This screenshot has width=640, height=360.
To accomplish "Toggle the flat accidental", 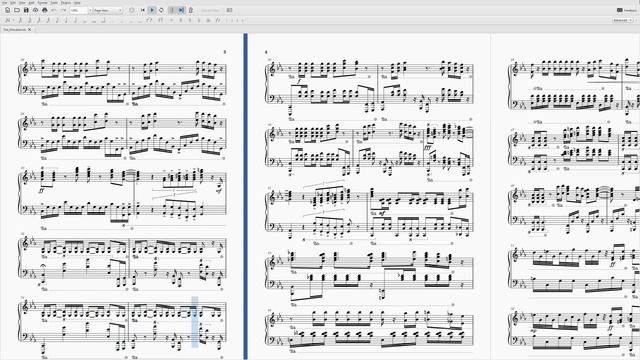I will (199, 20).
